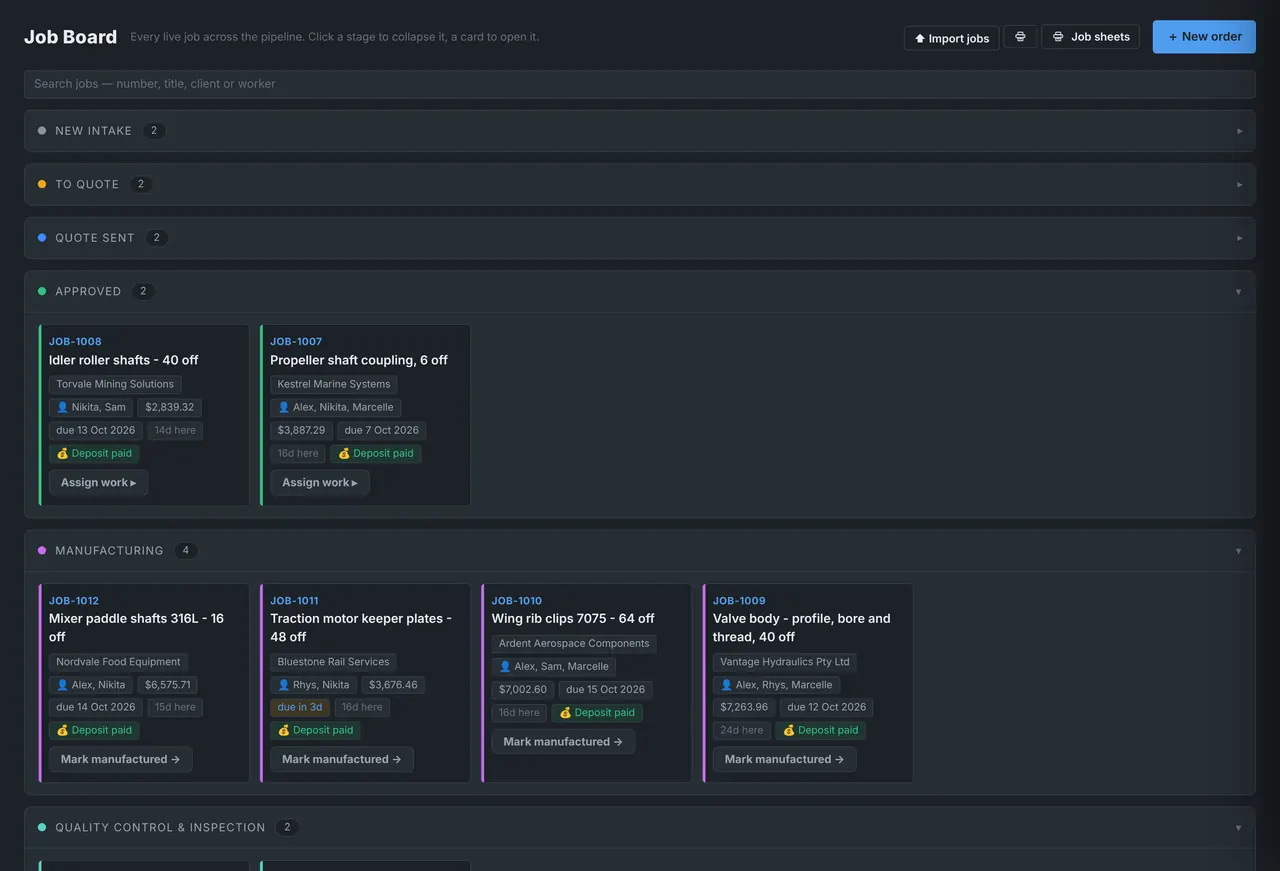Click the person icon beside Alex, Rhys, Marcelle
The height and width of the screenshot is (871, 1280).
pos(727,685)
